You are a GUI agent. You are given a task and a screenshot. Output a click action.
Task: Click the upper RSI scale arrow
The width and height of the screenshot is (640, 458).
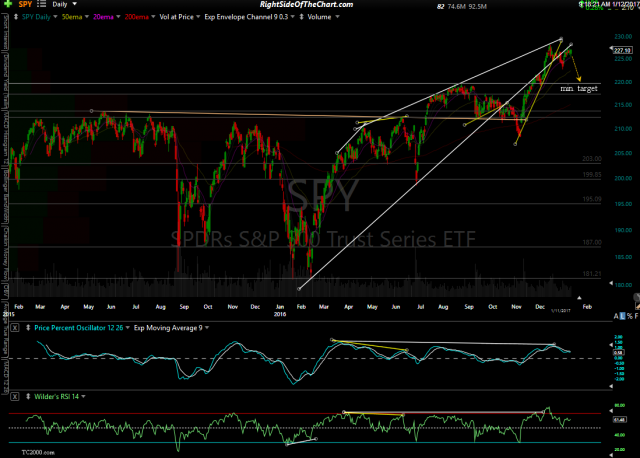point(611,411)
